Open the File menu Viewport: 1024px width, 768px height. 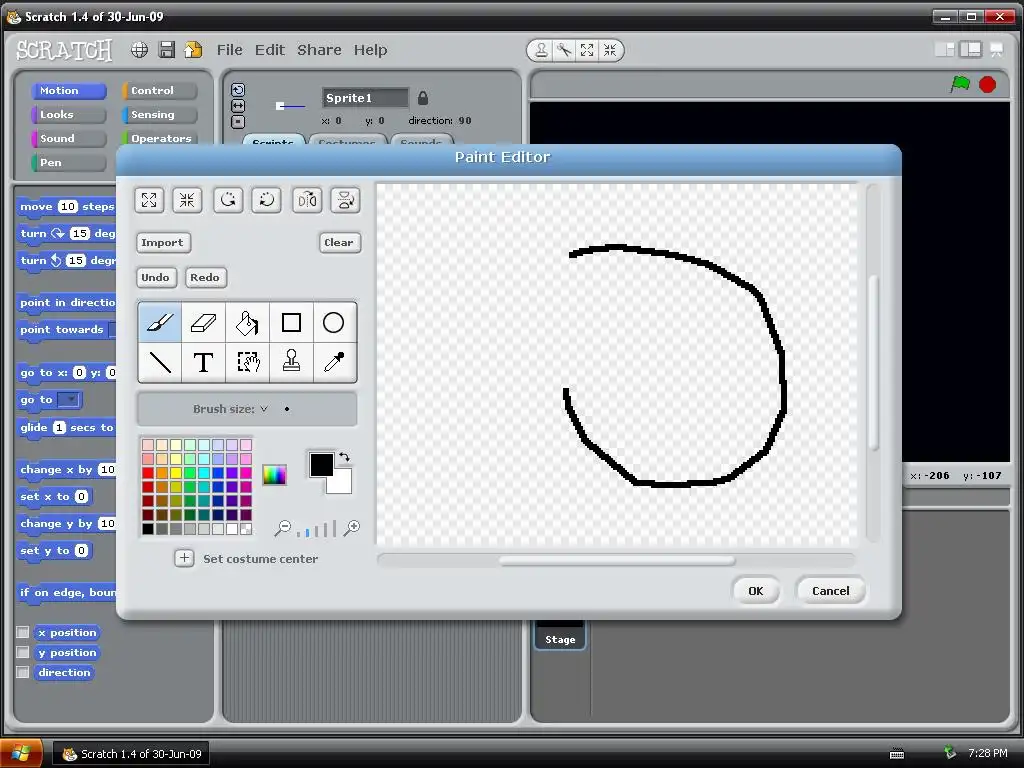click(229, 50)
